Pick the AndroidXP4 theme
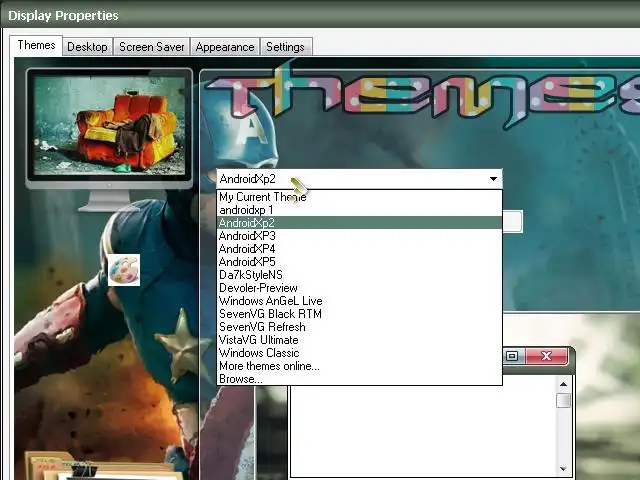The width and height of the screenshot is (640, 480). coord(359,249)
